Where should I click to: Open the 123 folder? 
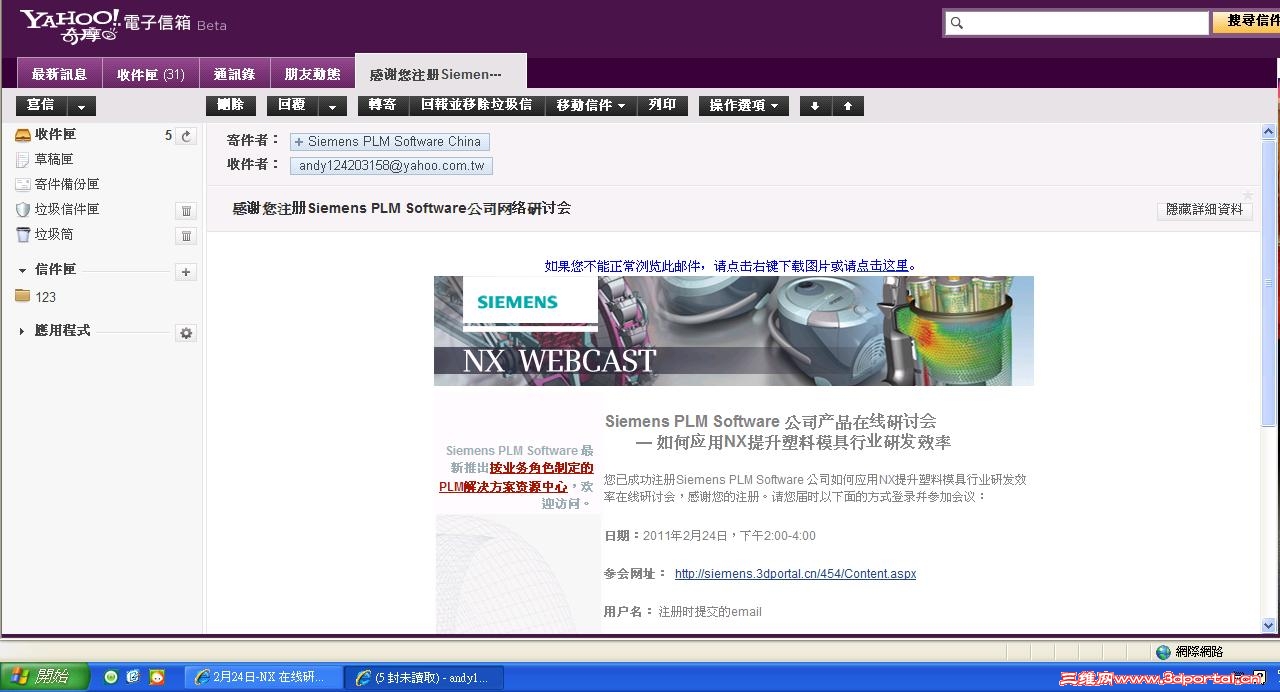(45, 297)
